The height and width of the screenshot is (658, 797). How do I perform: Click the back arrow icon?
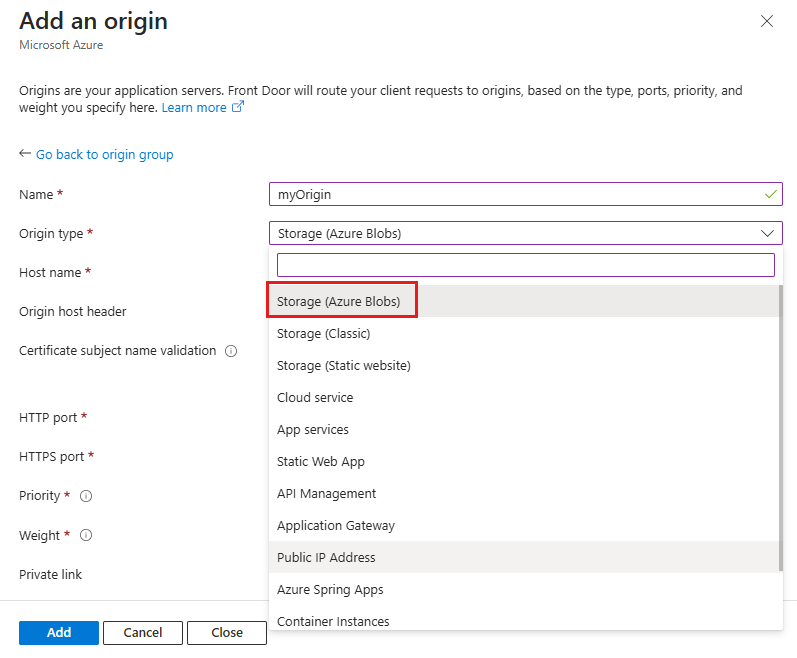tap(25, 153)
